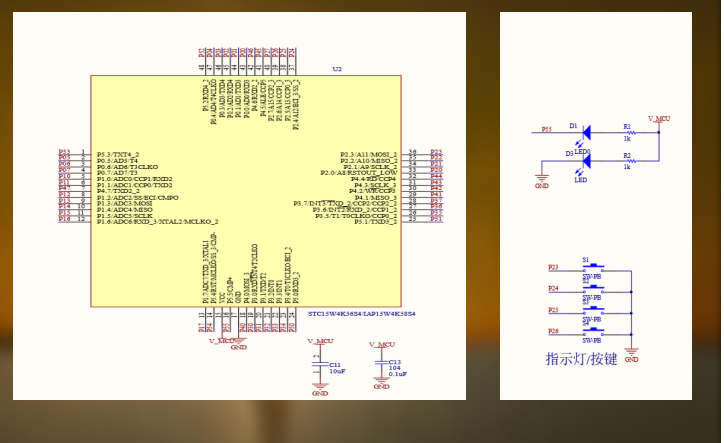Select the yellow U2 microcontroller body
The image size is (724, 443).
[246, 191]
